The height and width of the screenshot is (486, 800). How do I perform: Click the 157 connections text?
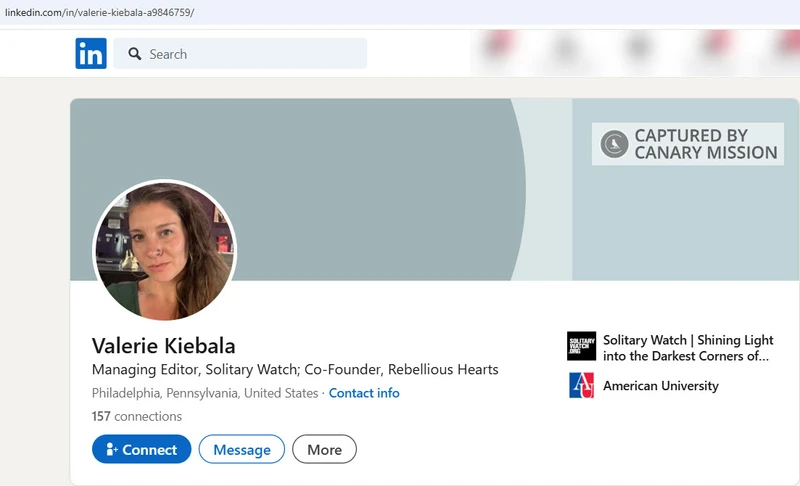[137, 417]
